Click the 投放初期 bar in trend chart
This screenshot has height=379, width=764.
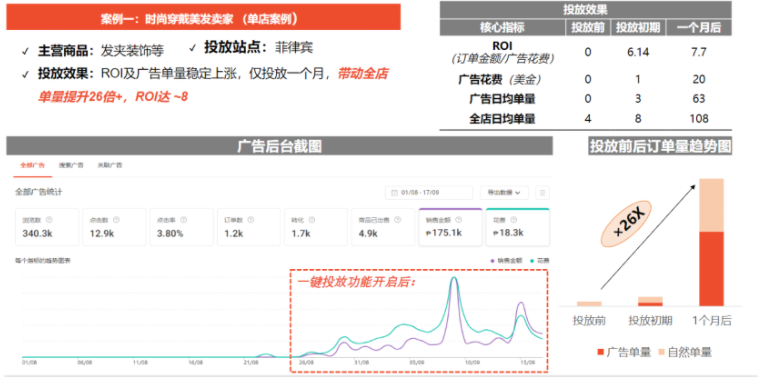pyautogui.click(x=650, y=302)
